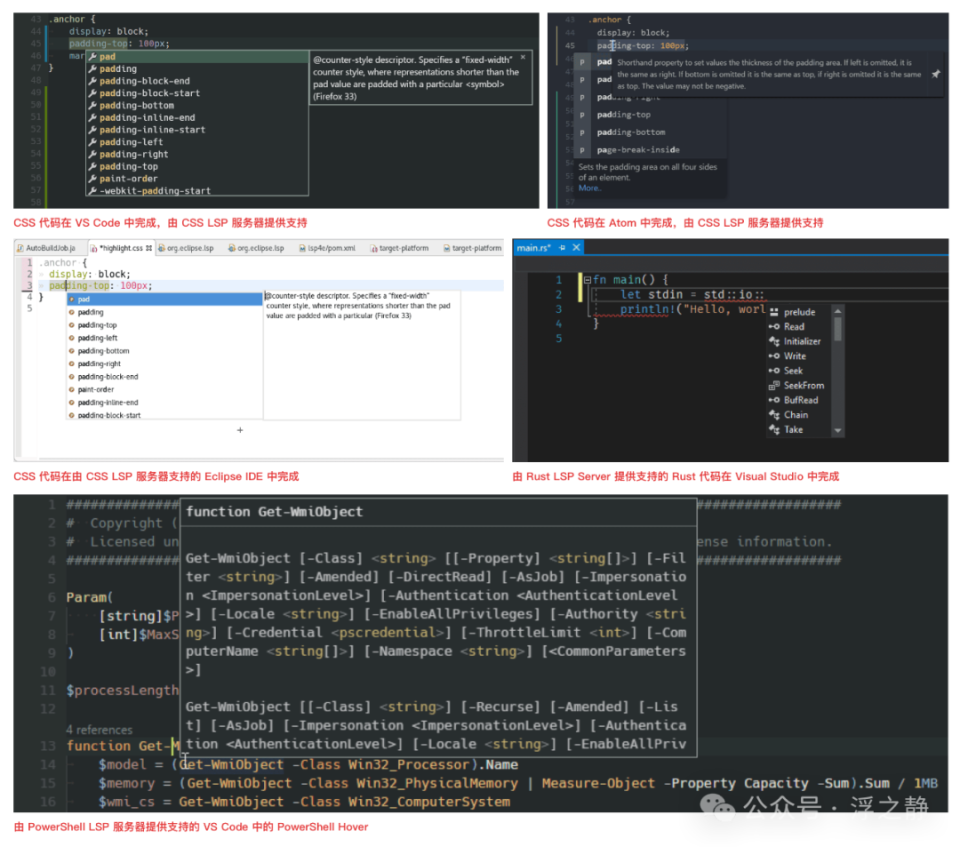
Task: Select 'padding-top' in Atom autocomplete list
Action: (651, 115)
